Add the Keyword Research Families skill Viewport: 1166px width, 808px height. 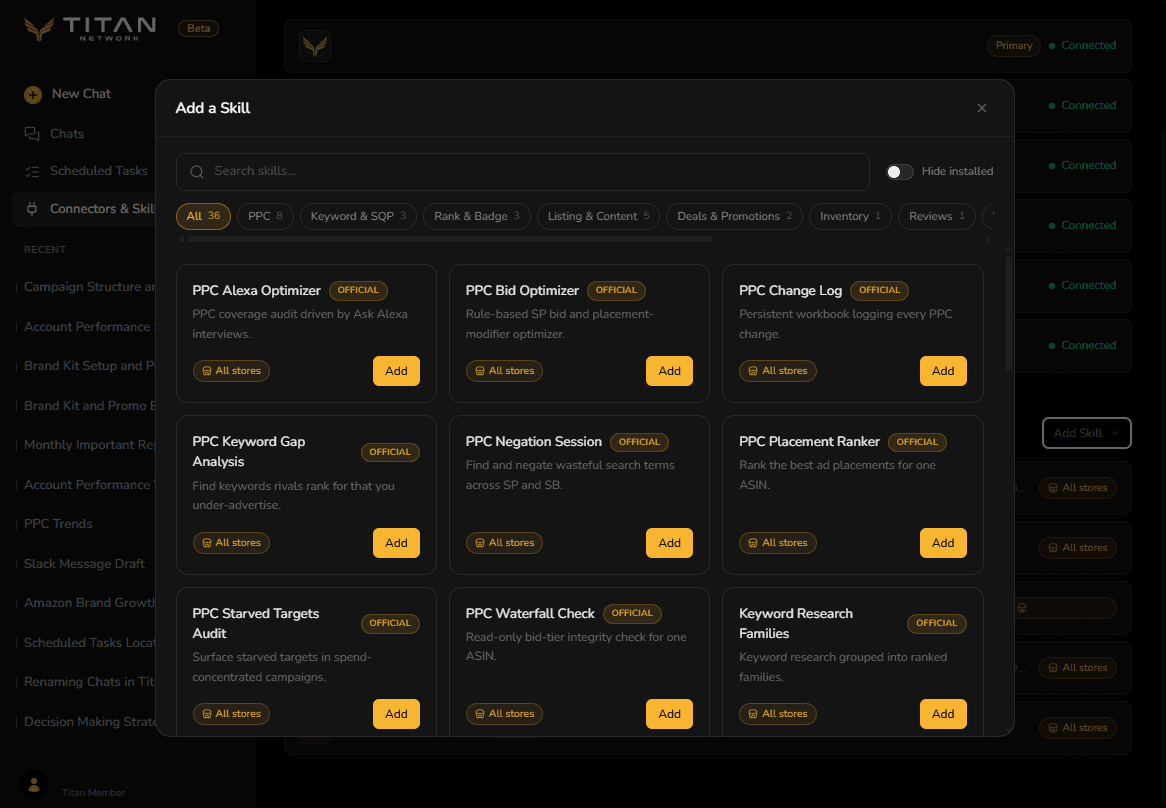[x=943, y=714]
